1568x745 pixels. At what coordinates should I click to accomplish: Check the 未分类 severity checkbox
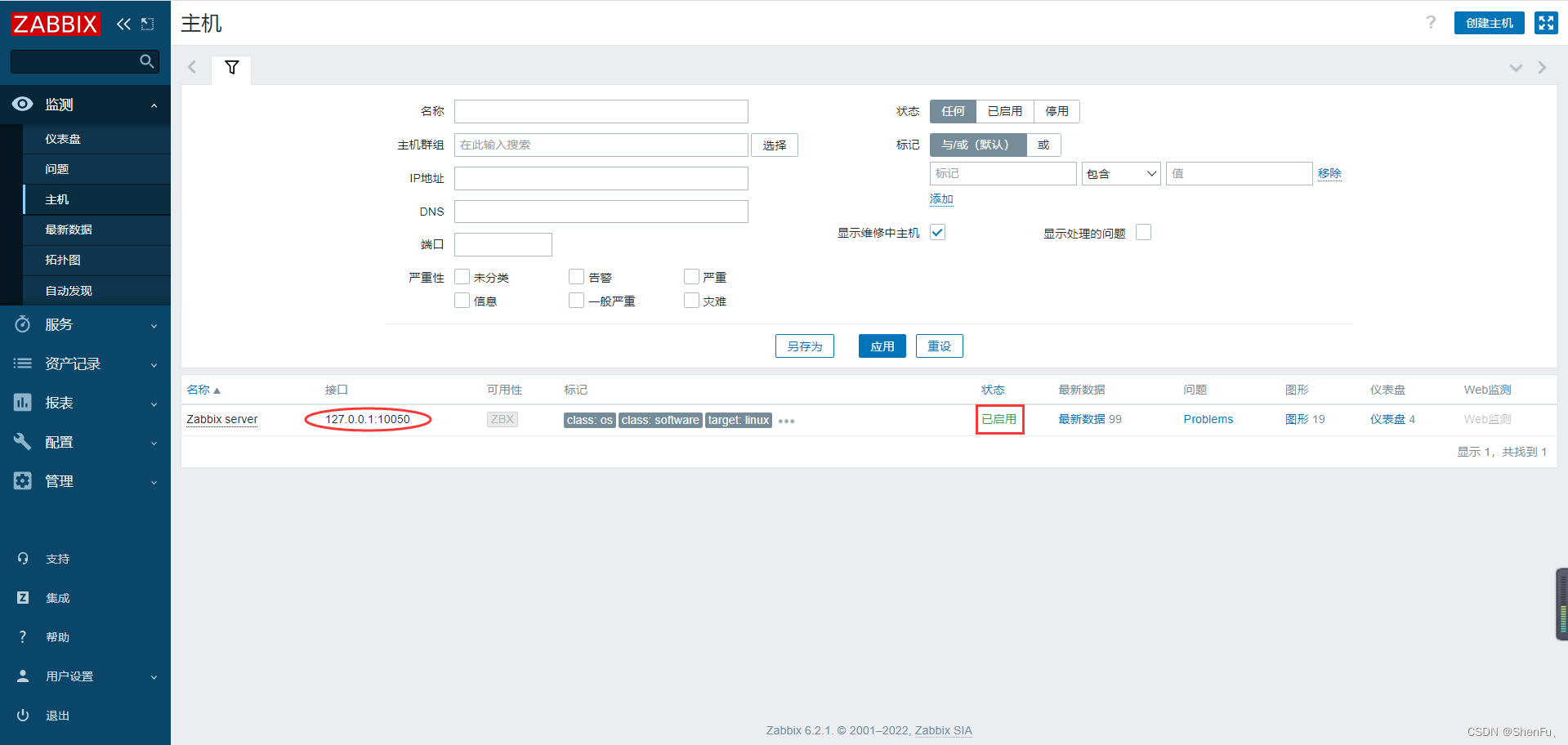[462, 277]
